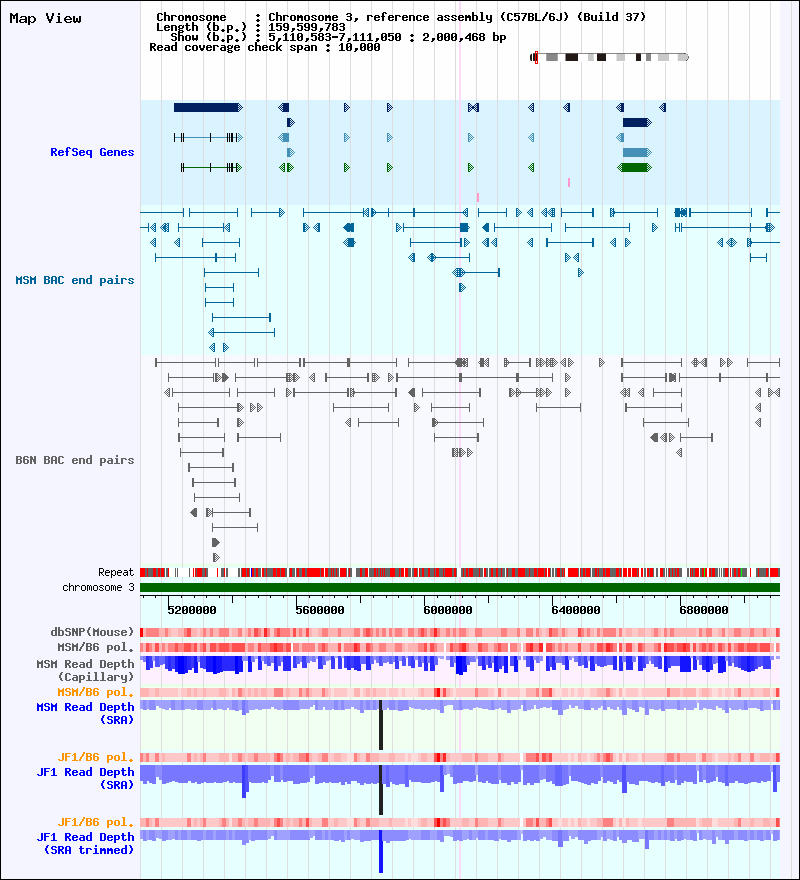Select the dark blue RefSeq gene block at far right
Screen dimensions: 800x880
coord(637,122)
